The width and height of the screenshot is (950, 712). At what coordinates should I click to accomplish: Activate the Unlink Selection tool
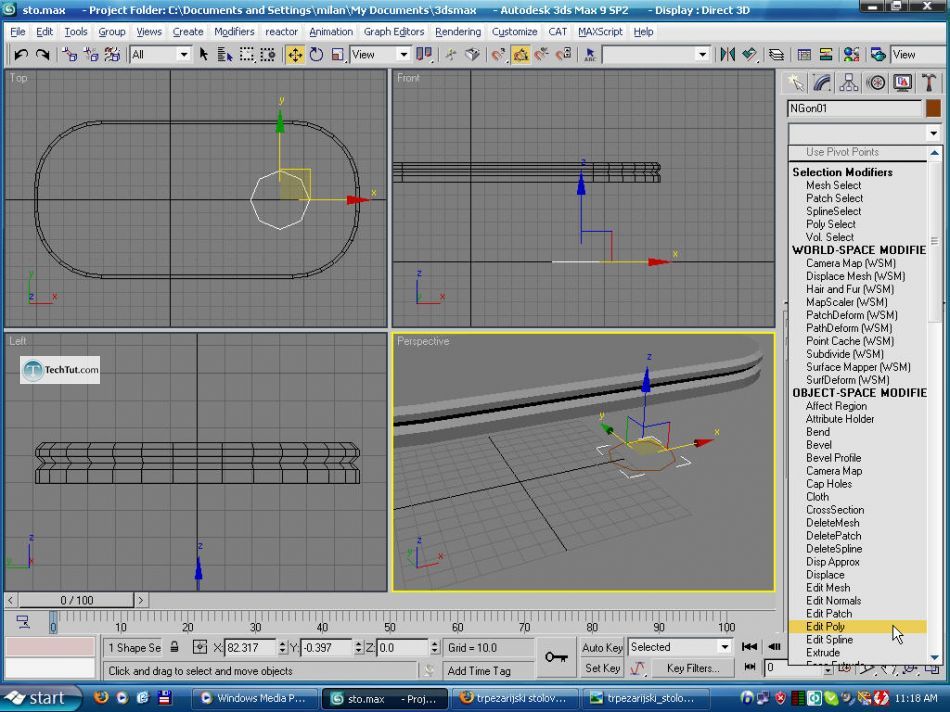click(91, 55)
